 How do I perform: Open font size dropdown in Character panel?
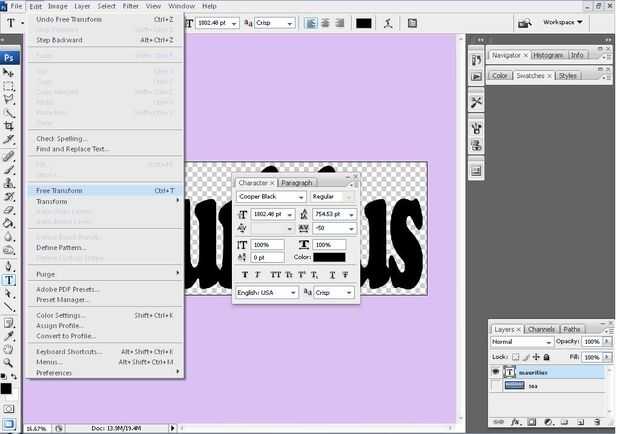point(290,215)
